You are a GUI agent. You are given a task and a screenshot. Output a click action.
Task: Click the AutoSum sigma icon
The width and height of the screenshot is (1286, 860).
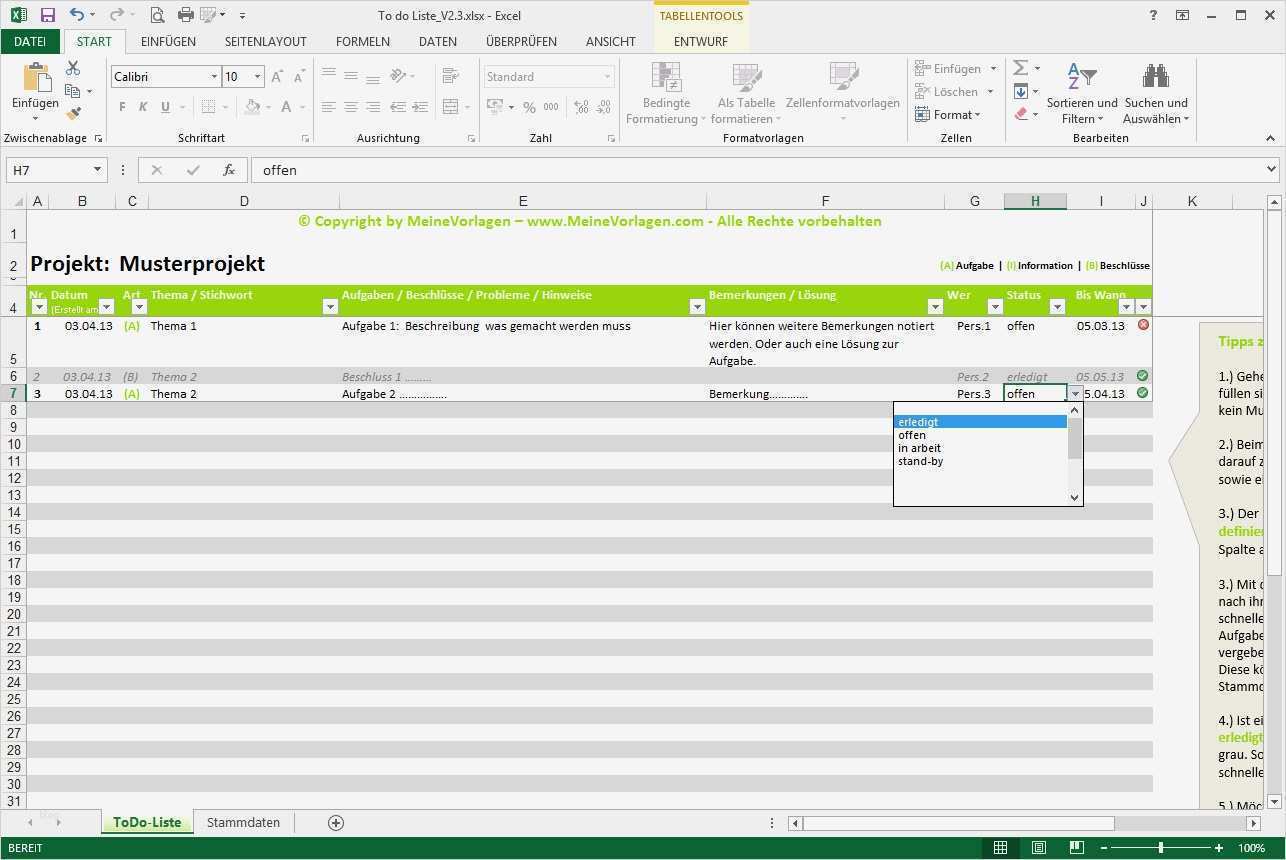1021,68
